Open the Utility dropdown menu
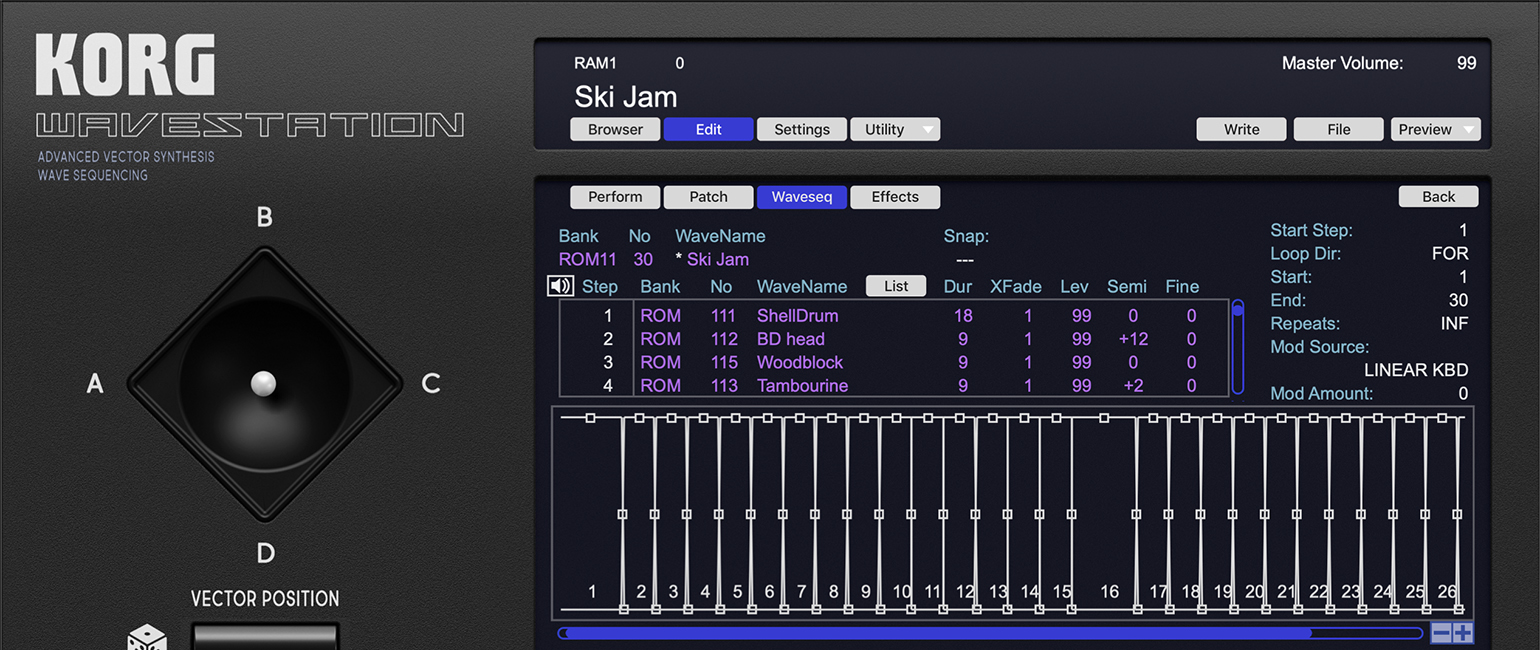 pyautogui.click(x=895, y=129)
